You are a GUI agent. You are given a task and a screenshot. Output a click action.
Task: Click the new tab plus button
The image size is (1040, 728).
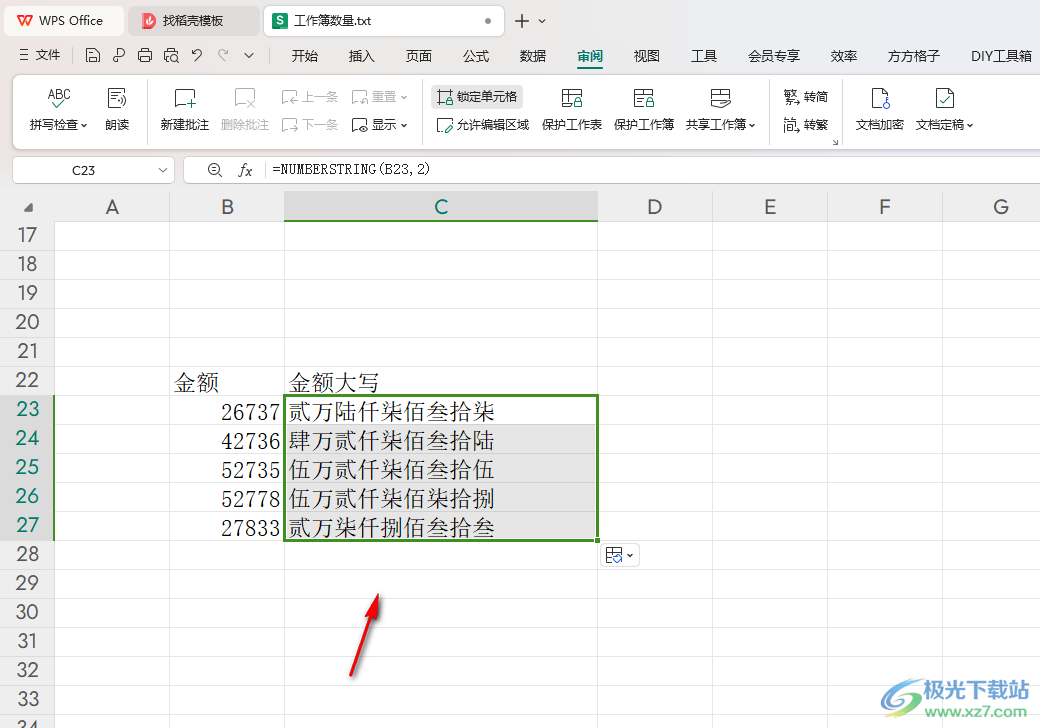point(522,21)
